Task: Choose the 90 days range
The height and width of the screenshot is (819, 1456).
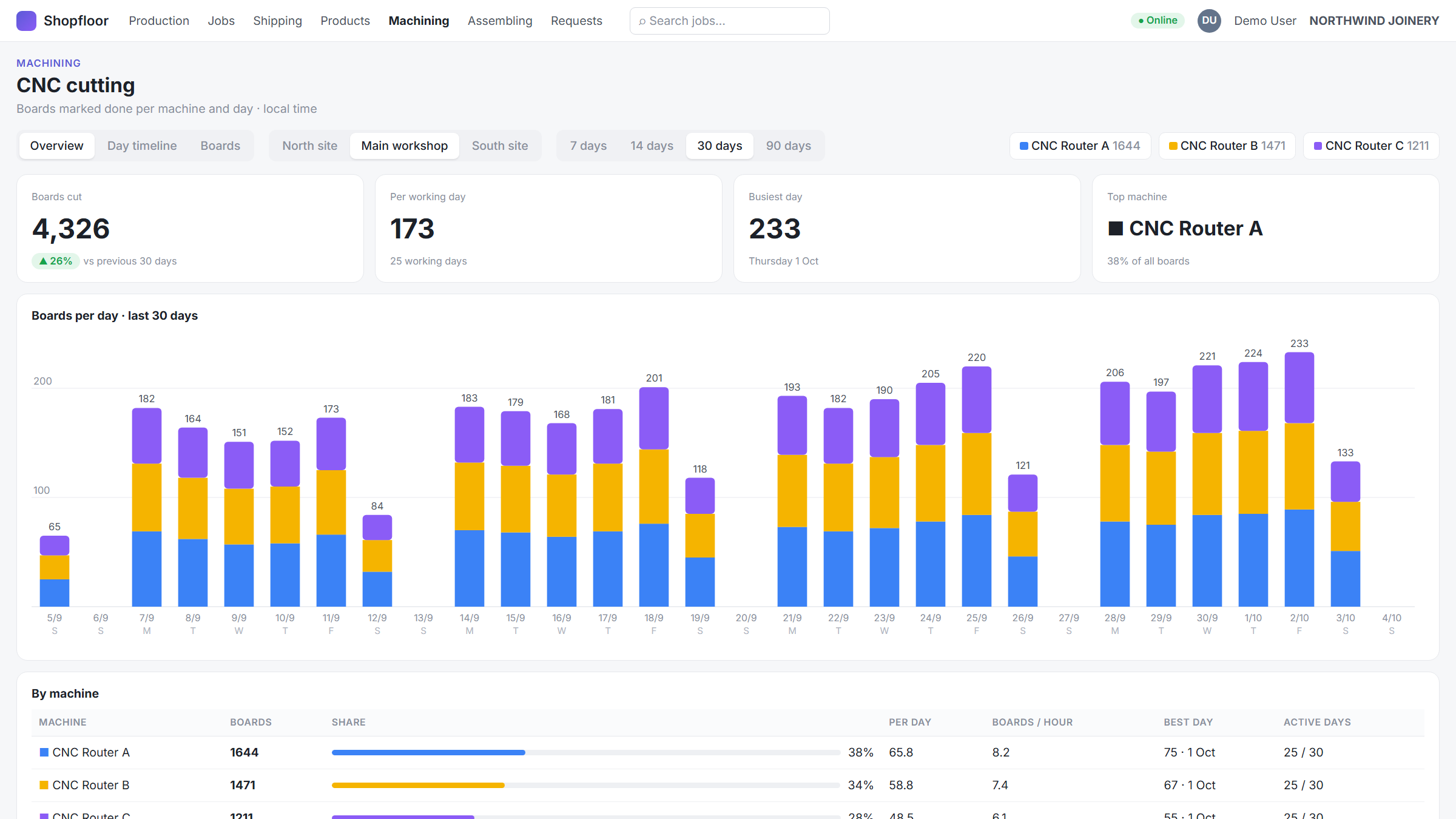Action: (x=789, y=146)
